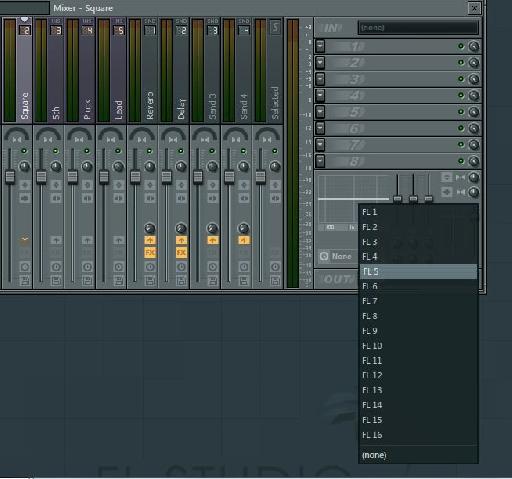Open the effect slot 2 dropdown arrow
This screenshot has height=479, width=512.
point(320,62)
